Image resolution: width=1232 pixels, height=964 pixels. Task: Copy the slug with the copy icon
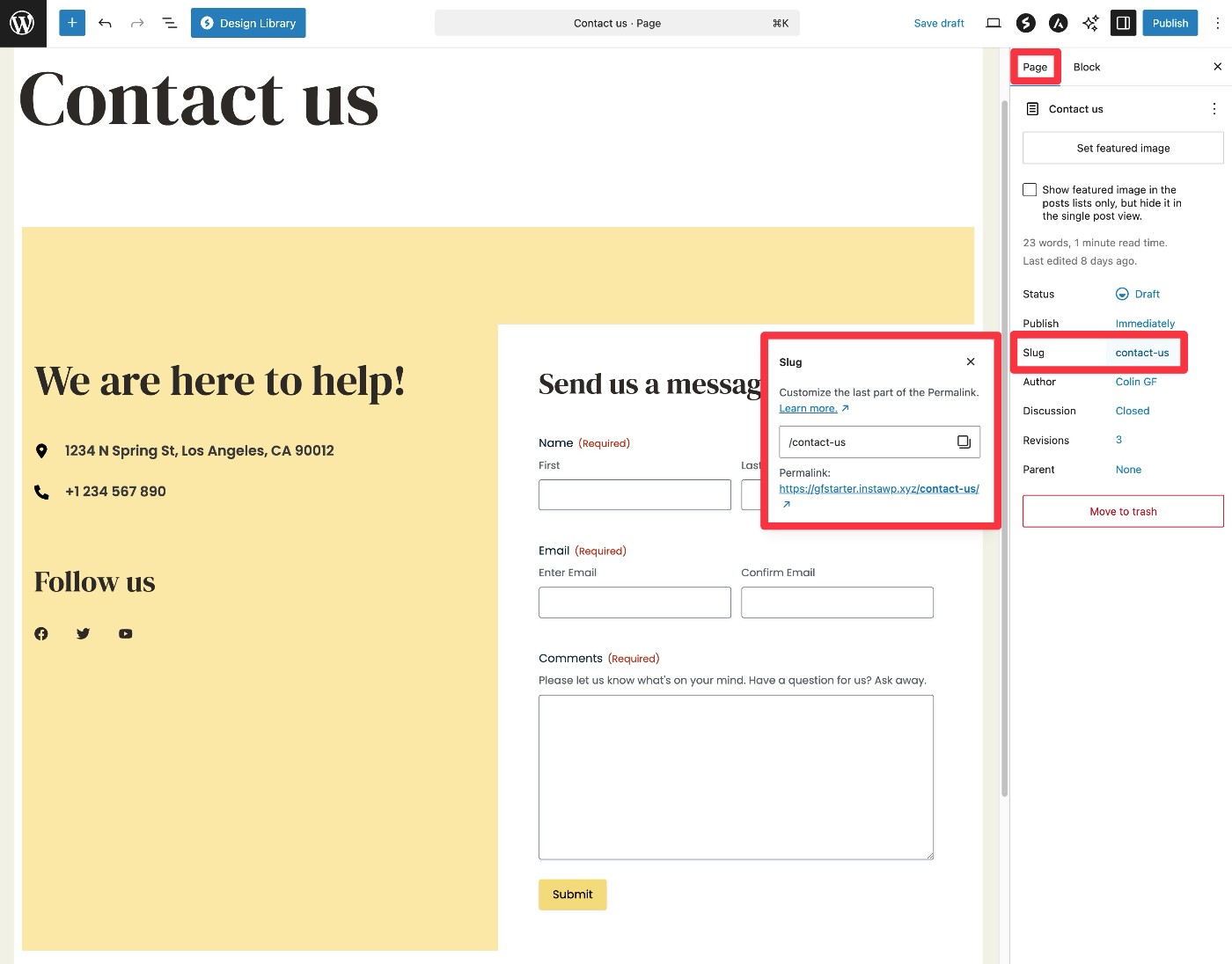coord(964,442)
